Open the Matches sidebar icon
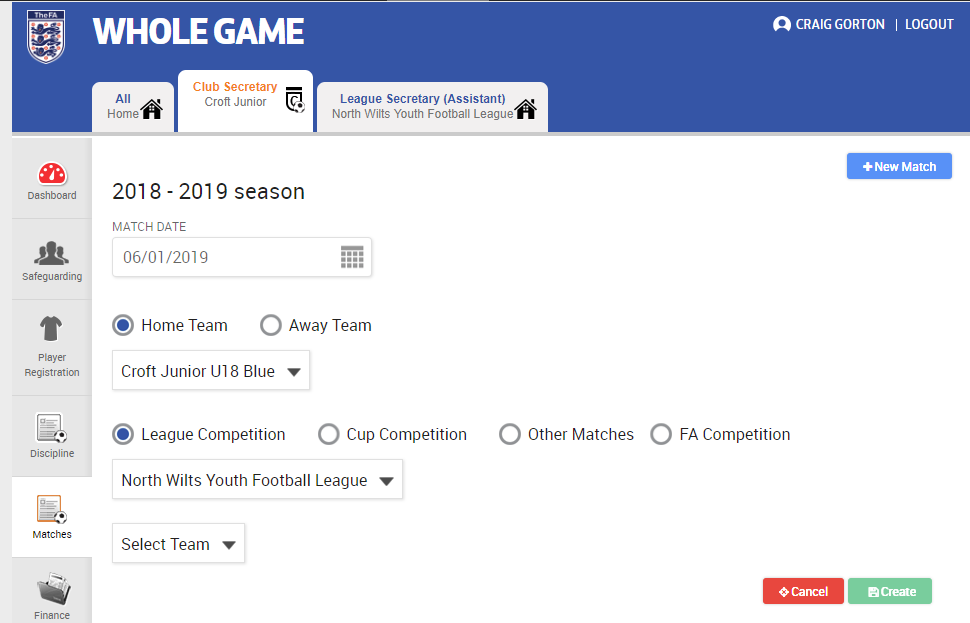 pos(51,509)
